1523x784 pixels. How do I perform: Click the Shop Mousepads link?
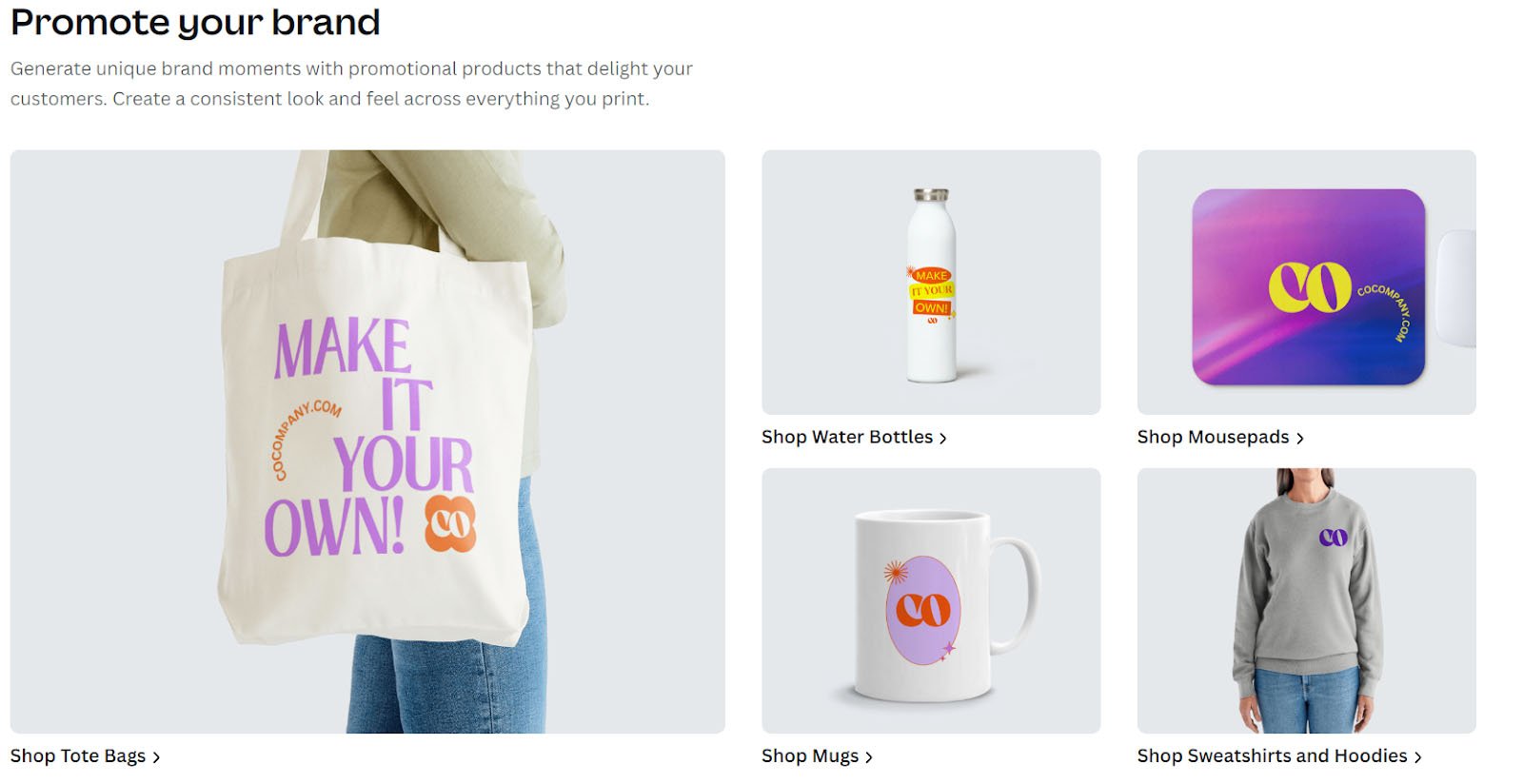[x=1220, y=438]
